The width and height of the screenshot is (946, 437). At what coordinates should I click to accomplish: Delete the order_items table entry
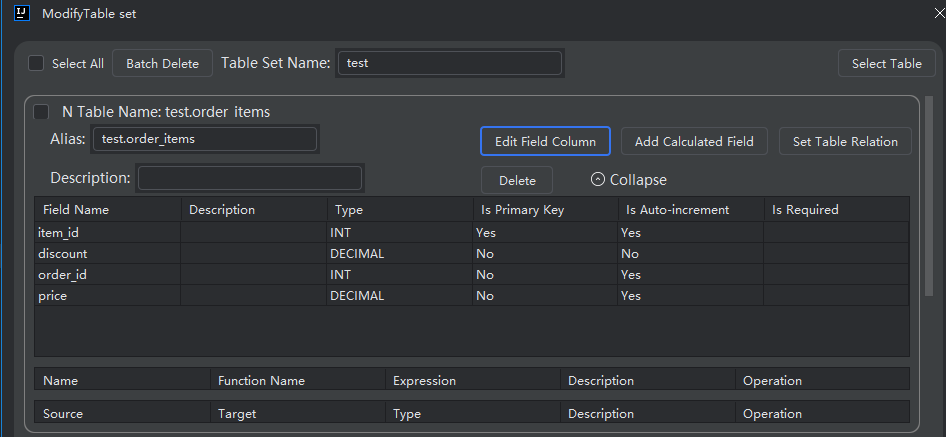click(517, 180)
